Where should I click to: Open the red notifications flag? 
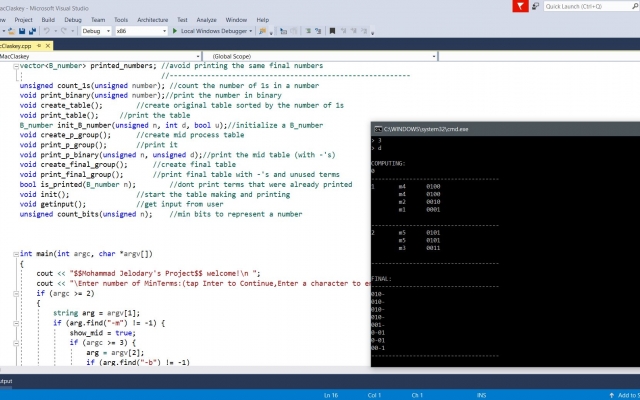pyautogui.click(x=520, y=6)
